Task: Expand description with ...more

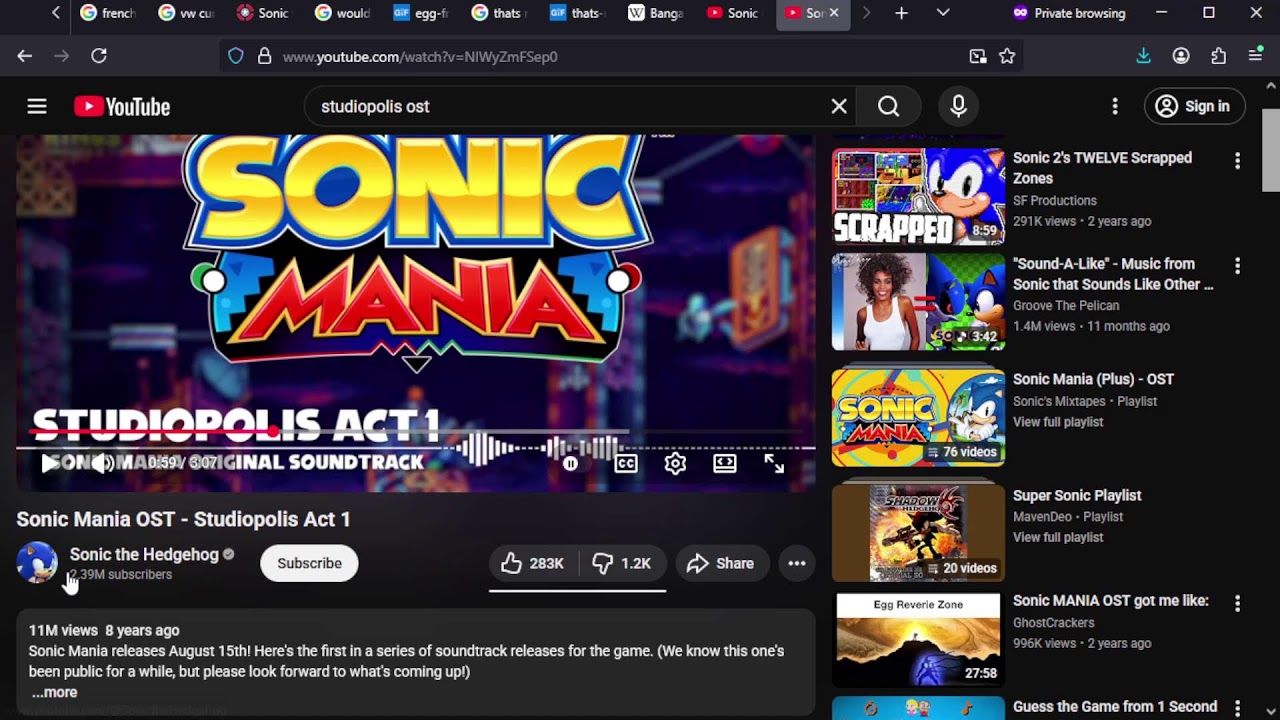Action: coord(54,692)
